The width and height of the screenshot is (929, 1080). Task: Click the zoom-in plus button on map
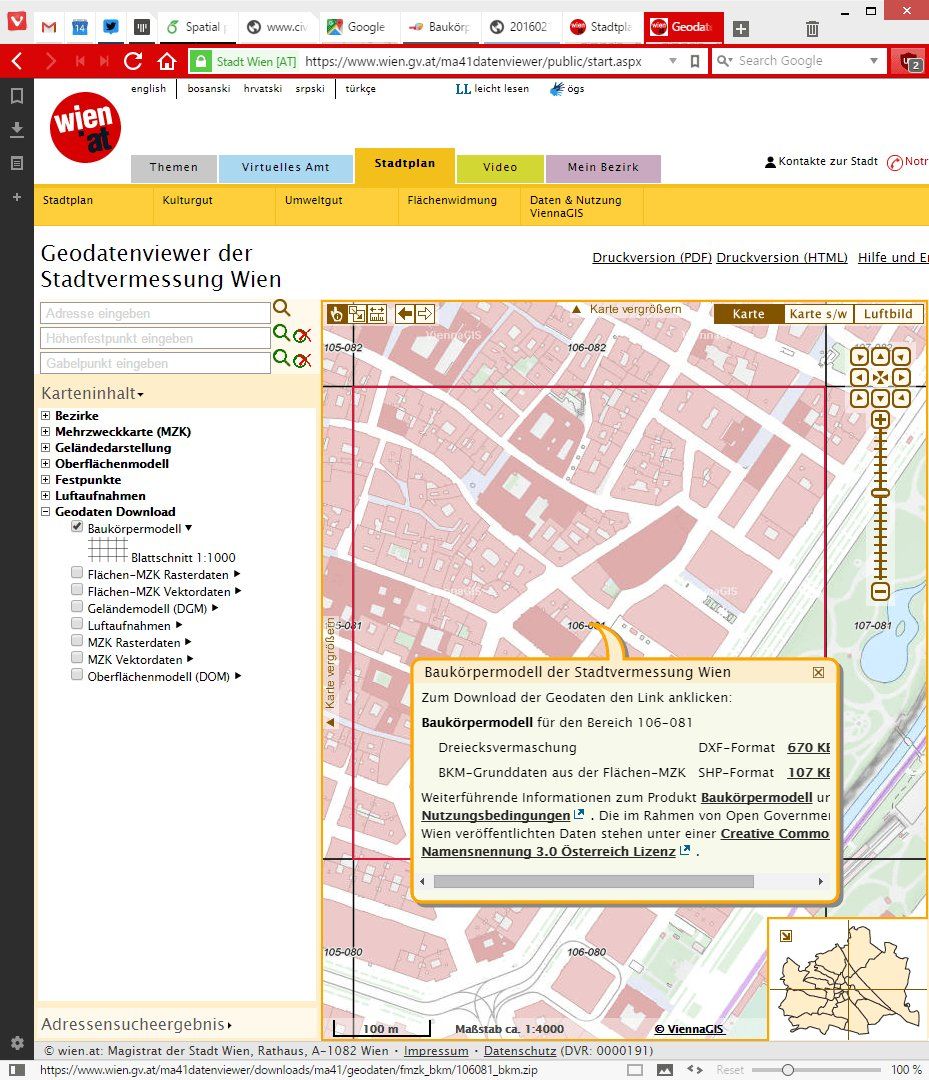(x=880, y=420)
